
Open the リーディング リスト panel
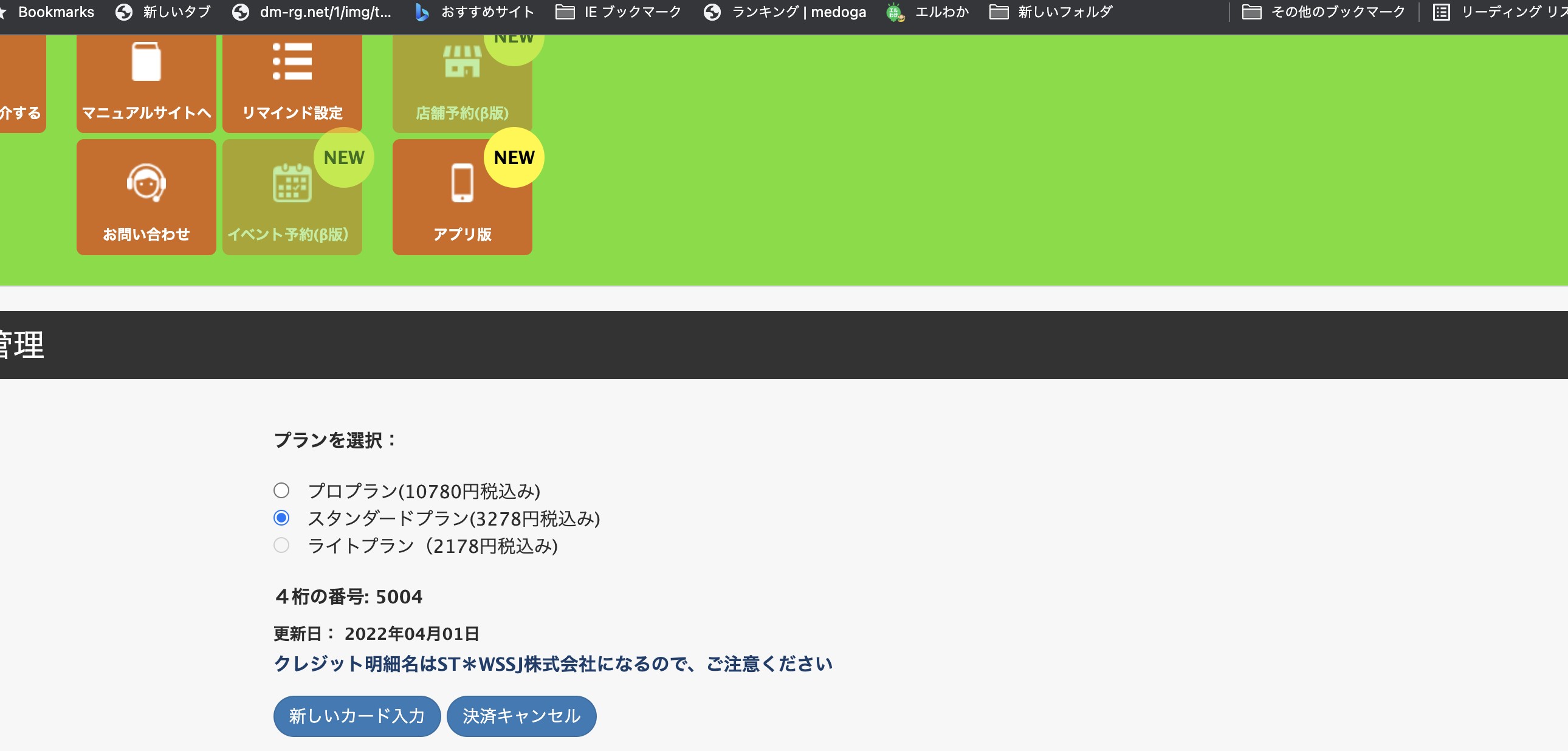pos(1500,12)
